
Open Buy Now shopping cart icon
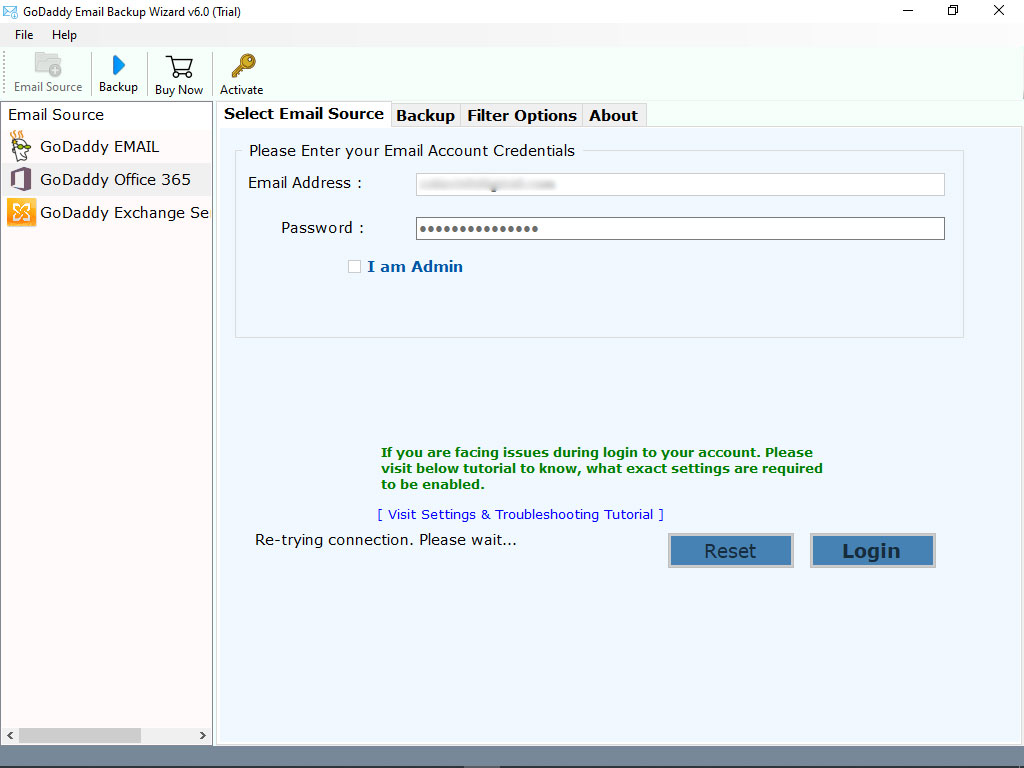[179, 67]
